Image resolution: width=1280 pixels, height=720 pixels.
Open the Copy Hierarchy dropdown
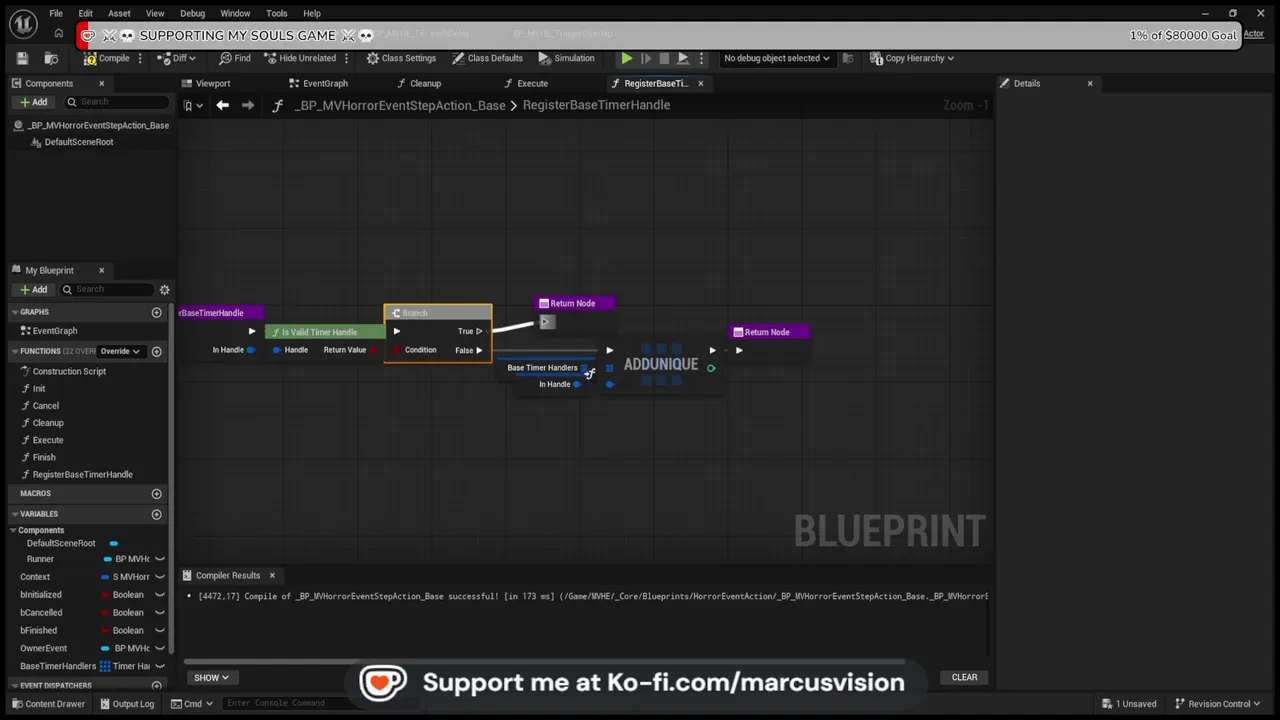[x=911, y=58]
